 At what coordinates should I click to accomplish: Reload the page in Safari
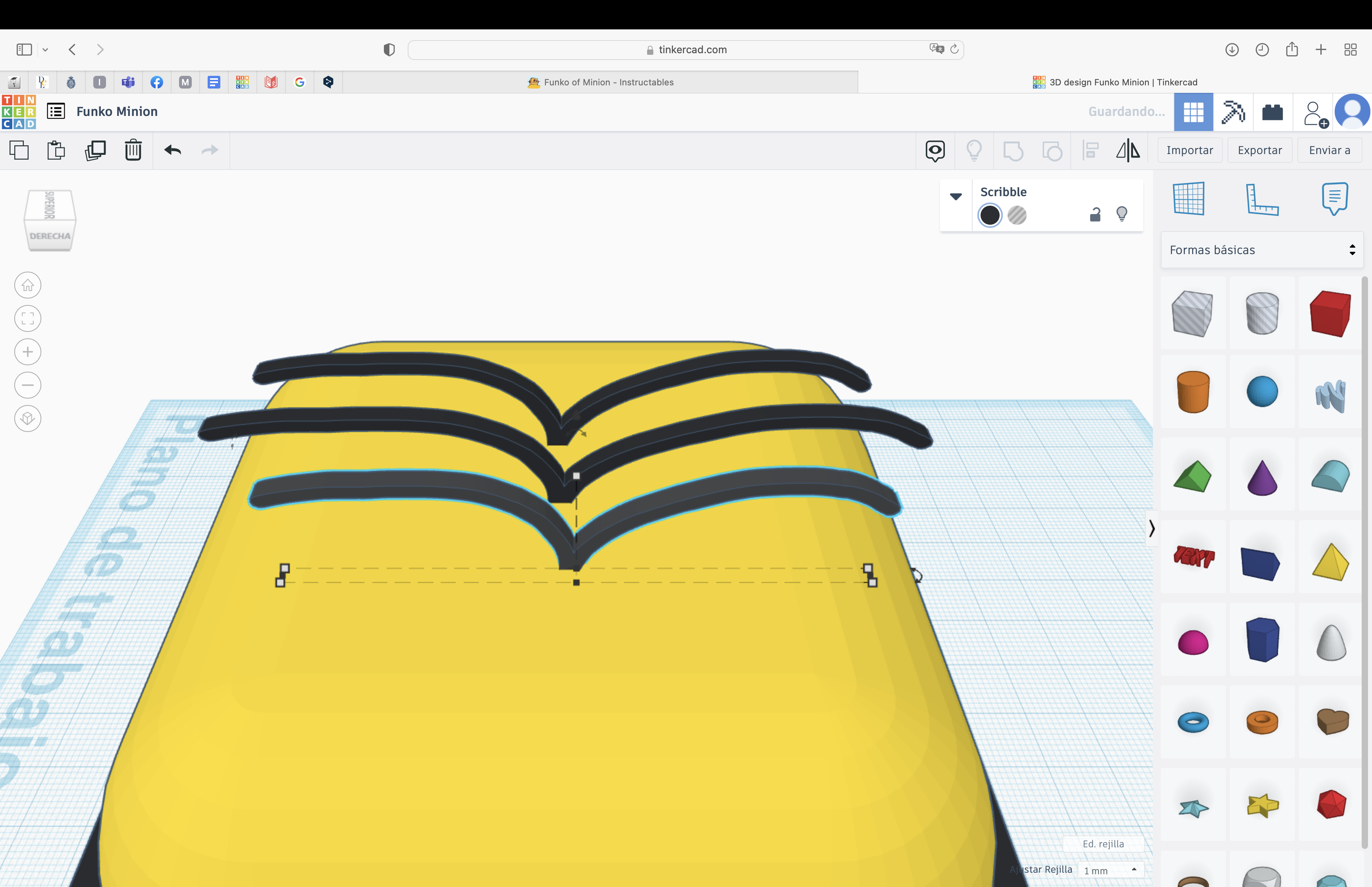click(954, 50)
